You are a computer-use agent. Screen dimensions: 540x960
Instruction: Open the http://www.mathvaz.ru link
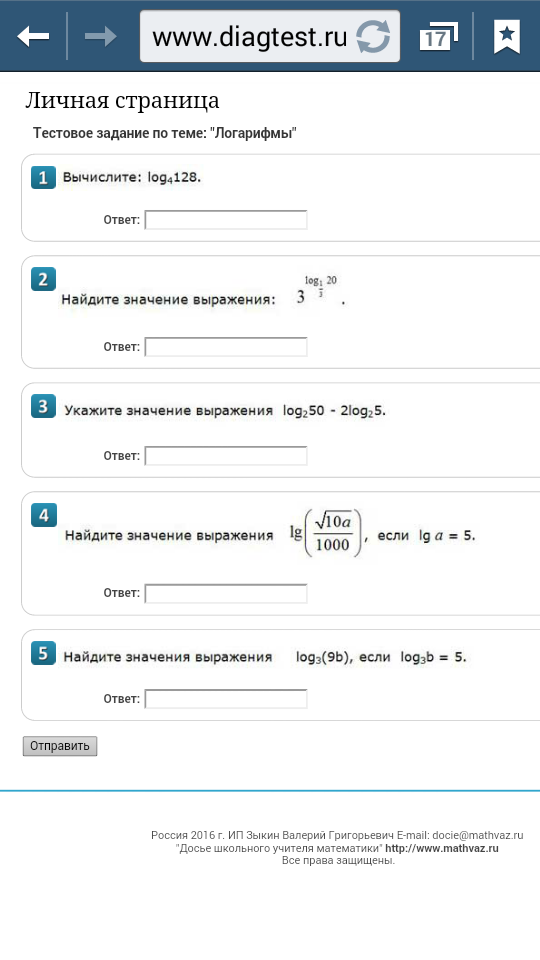pos(442,849)
